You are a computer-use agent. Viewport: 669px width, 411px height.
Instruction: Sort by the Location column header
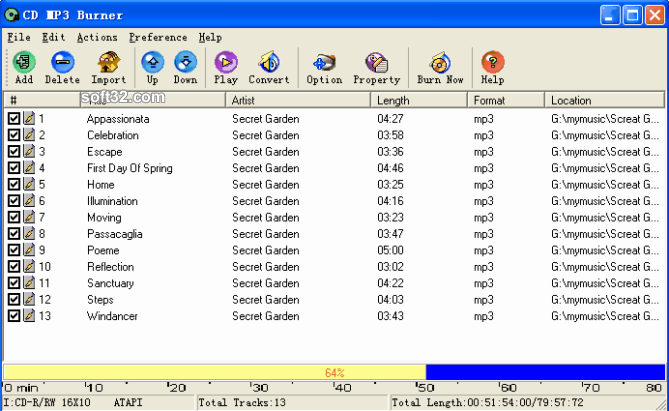(605, 100)
